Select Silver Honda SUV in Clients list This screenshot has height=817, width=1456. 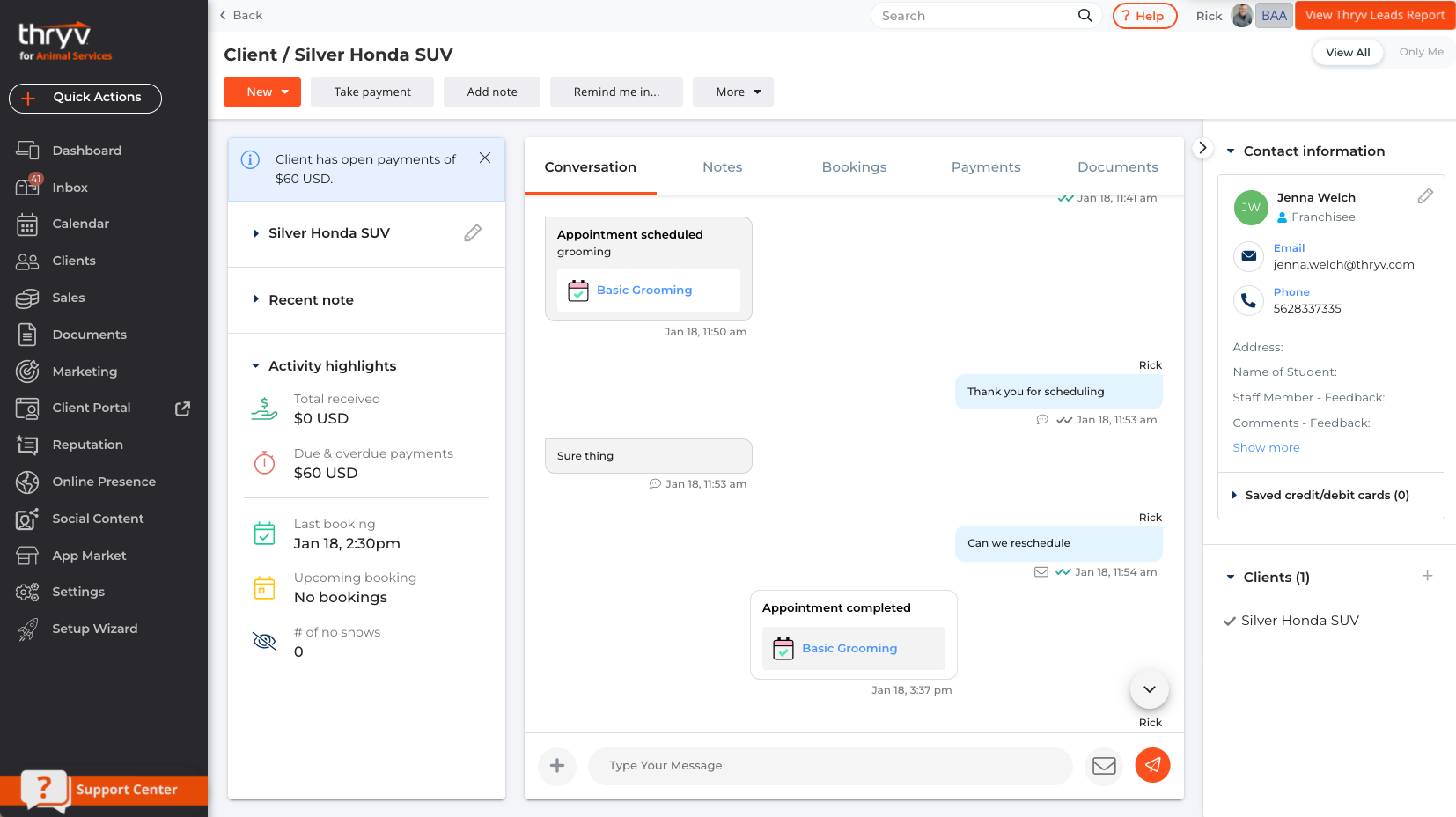pyautogui.click(x=1299, y=621)
